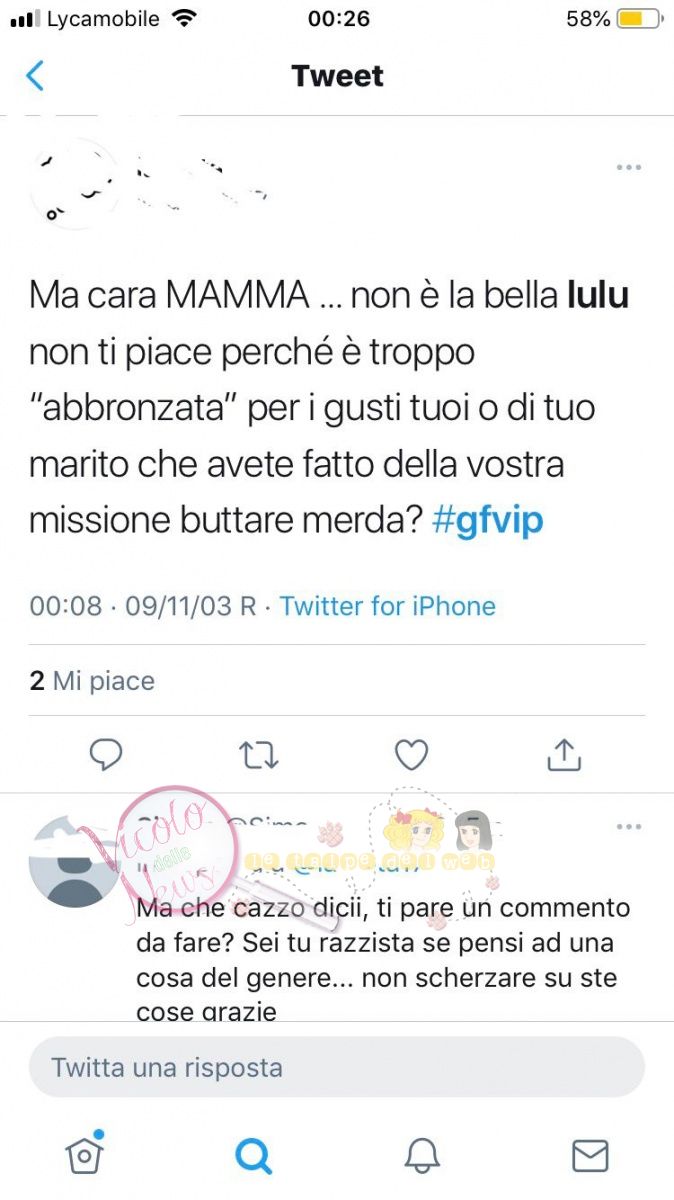Open the Twitter for iPhone link
Viewport: 674px width, 1200px height.
pyautogui.click(x=387, y=606)
